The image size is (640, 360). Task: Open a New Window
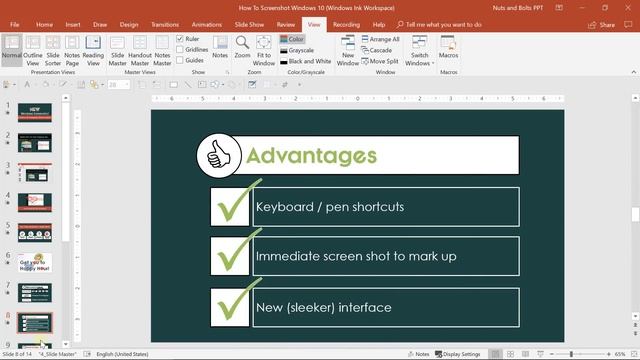(x=348, y=51)
